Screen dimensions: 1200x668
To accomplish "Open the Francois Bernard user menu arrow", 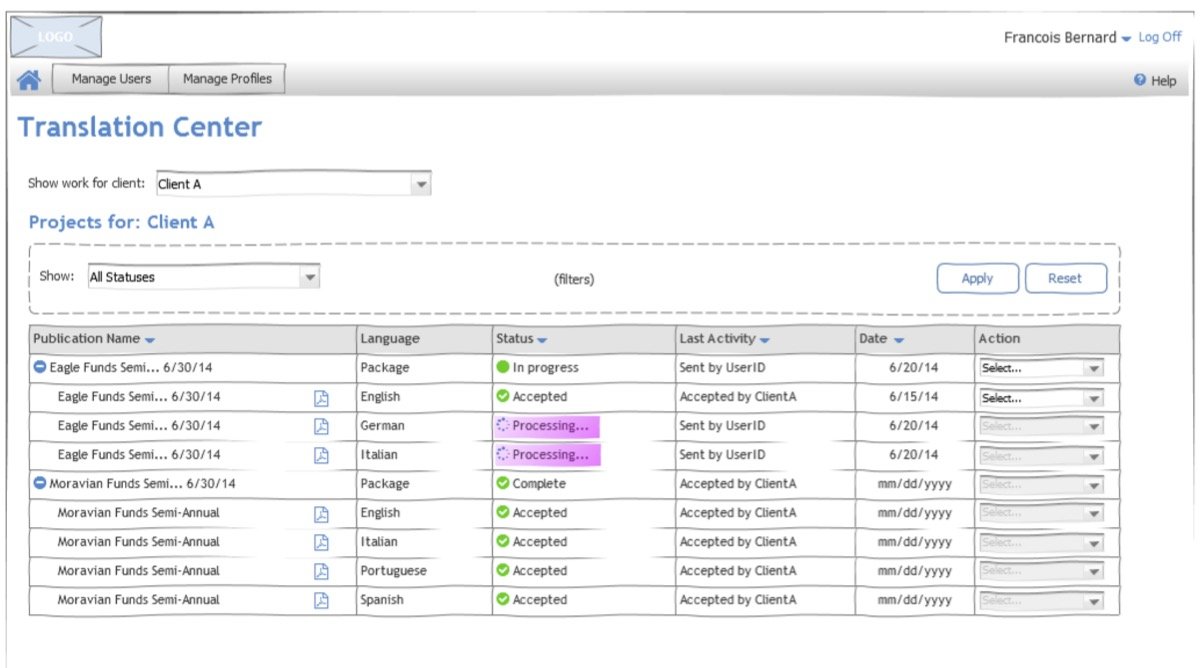I will [x=1126, y=39].
